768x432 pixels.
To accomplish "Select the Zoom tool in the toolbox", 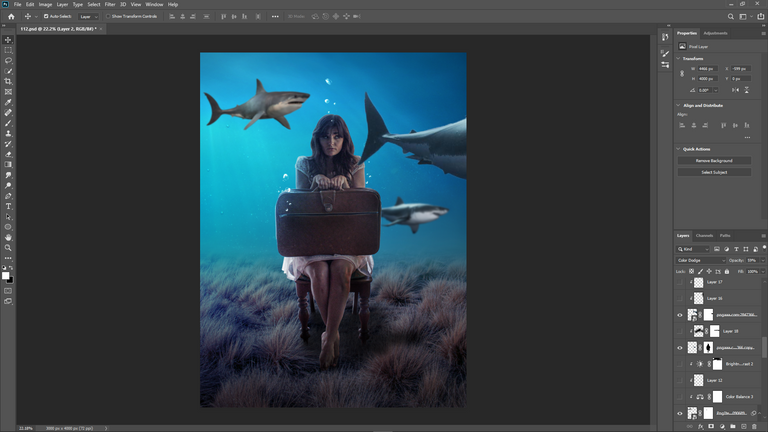I will coord(8,248).
